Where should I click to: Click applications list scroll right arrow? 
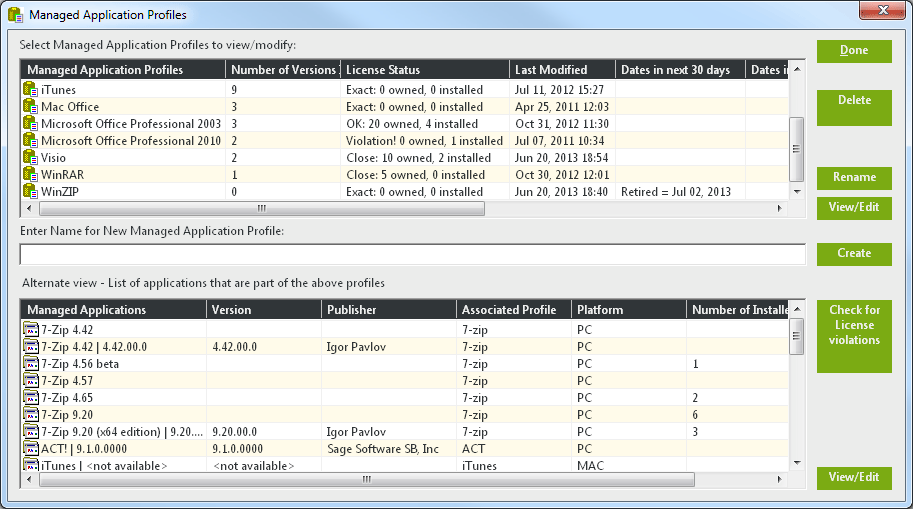[780, 479]
